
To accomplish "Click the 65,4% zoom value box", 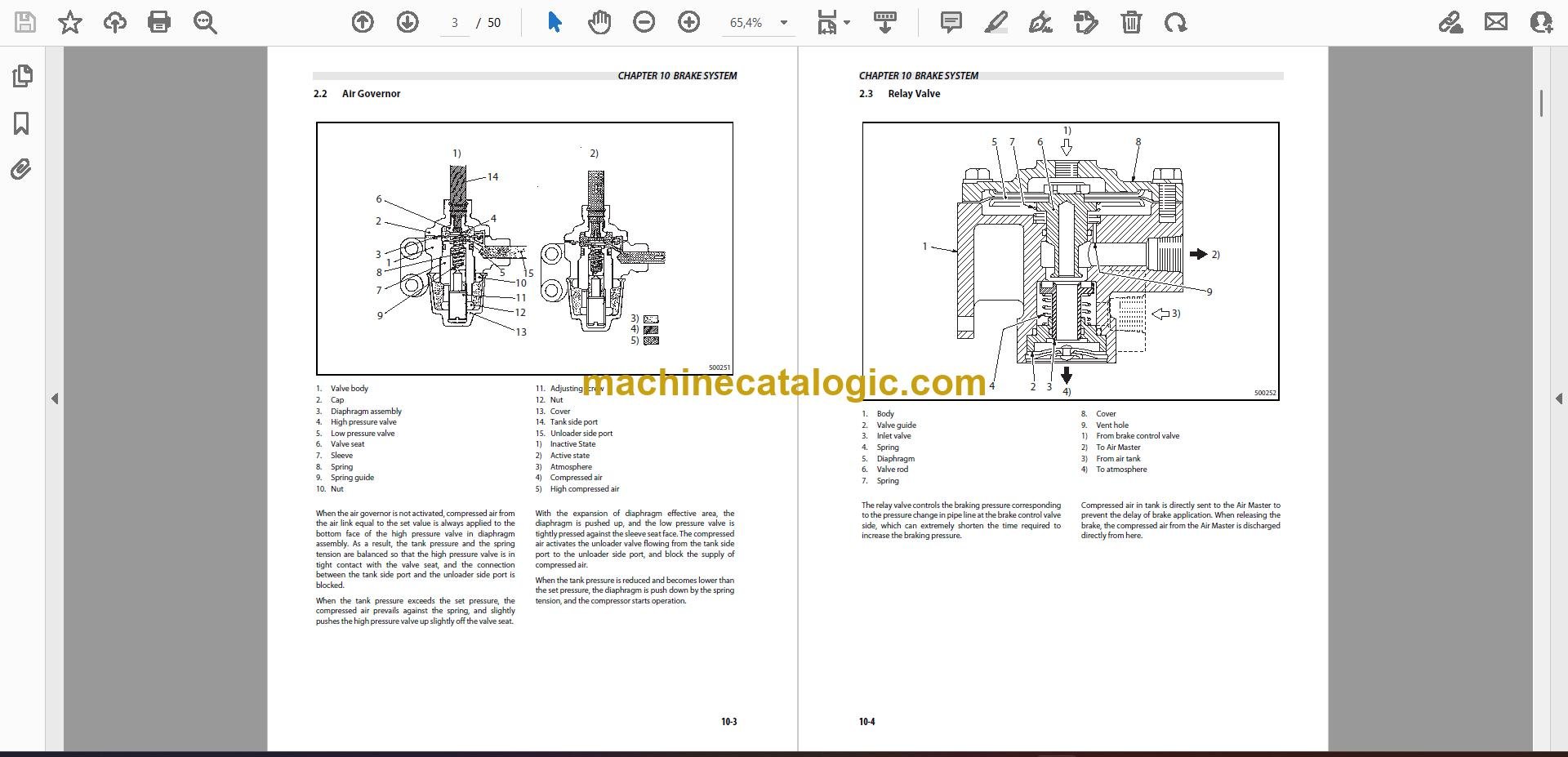I will coord(746,23).
